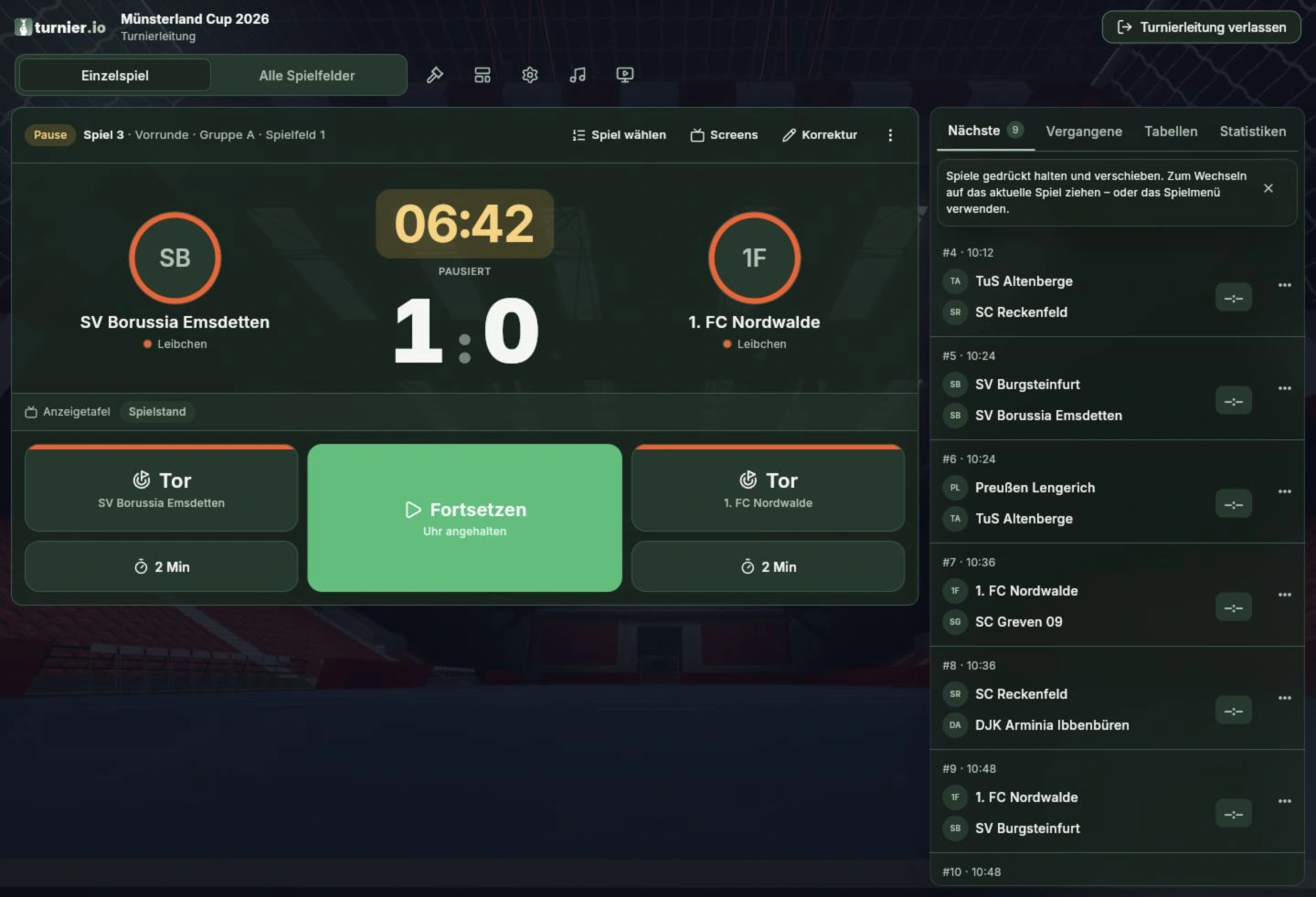1316x897 pixels.
Task: Open the field layout icon in toolbar
Action: pos(483,75)
